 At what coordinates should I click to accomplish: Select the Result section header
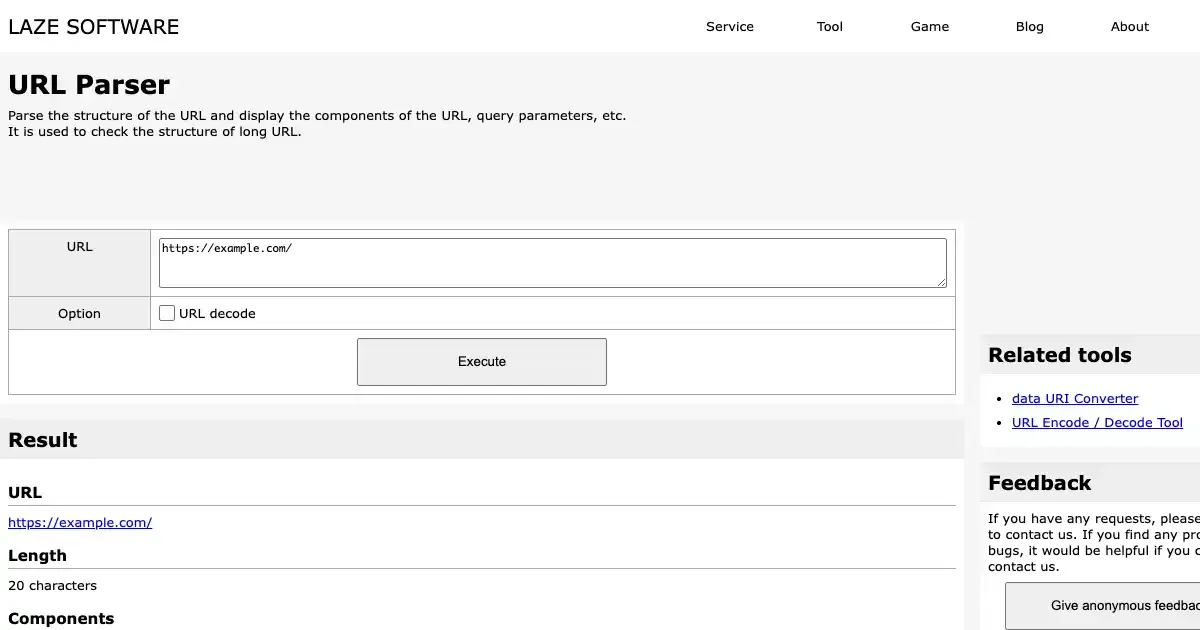coord(43,440)
